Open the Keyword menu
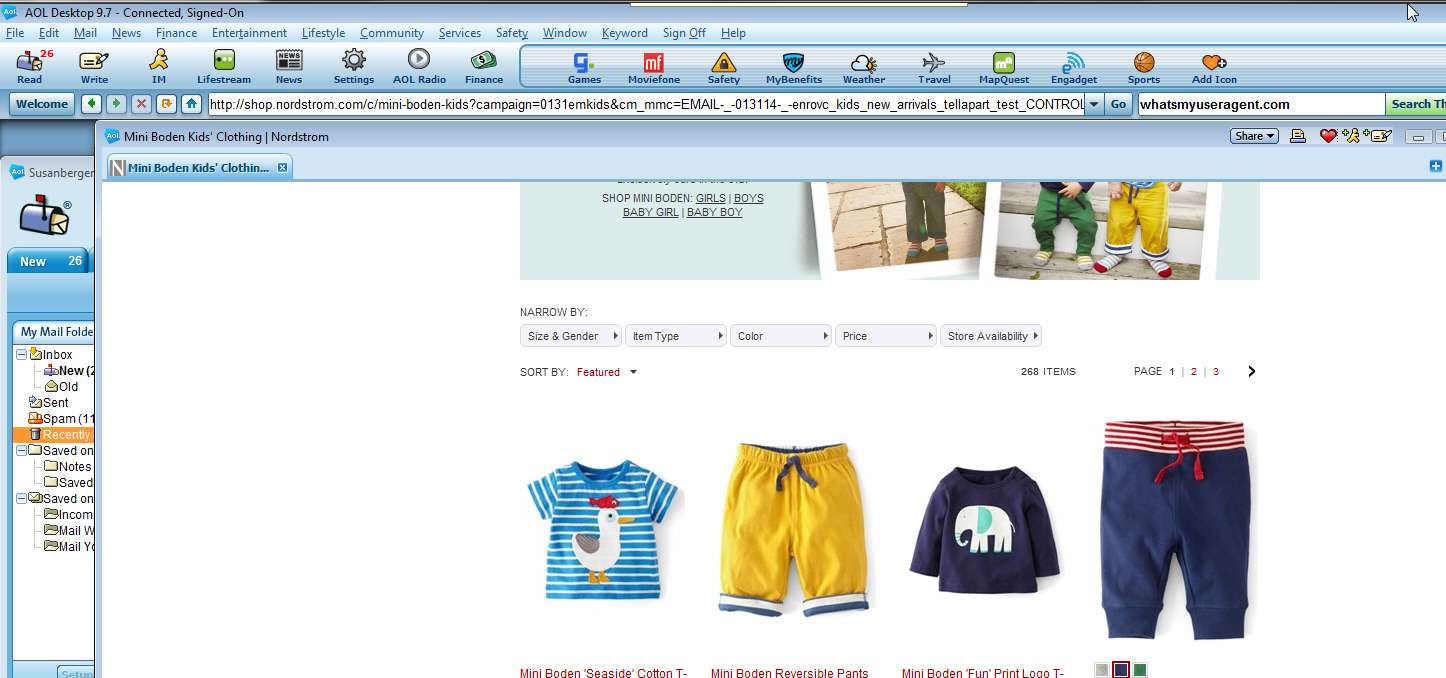Image resolution: width=1446 pixels, height=678 pixels. 625,33
